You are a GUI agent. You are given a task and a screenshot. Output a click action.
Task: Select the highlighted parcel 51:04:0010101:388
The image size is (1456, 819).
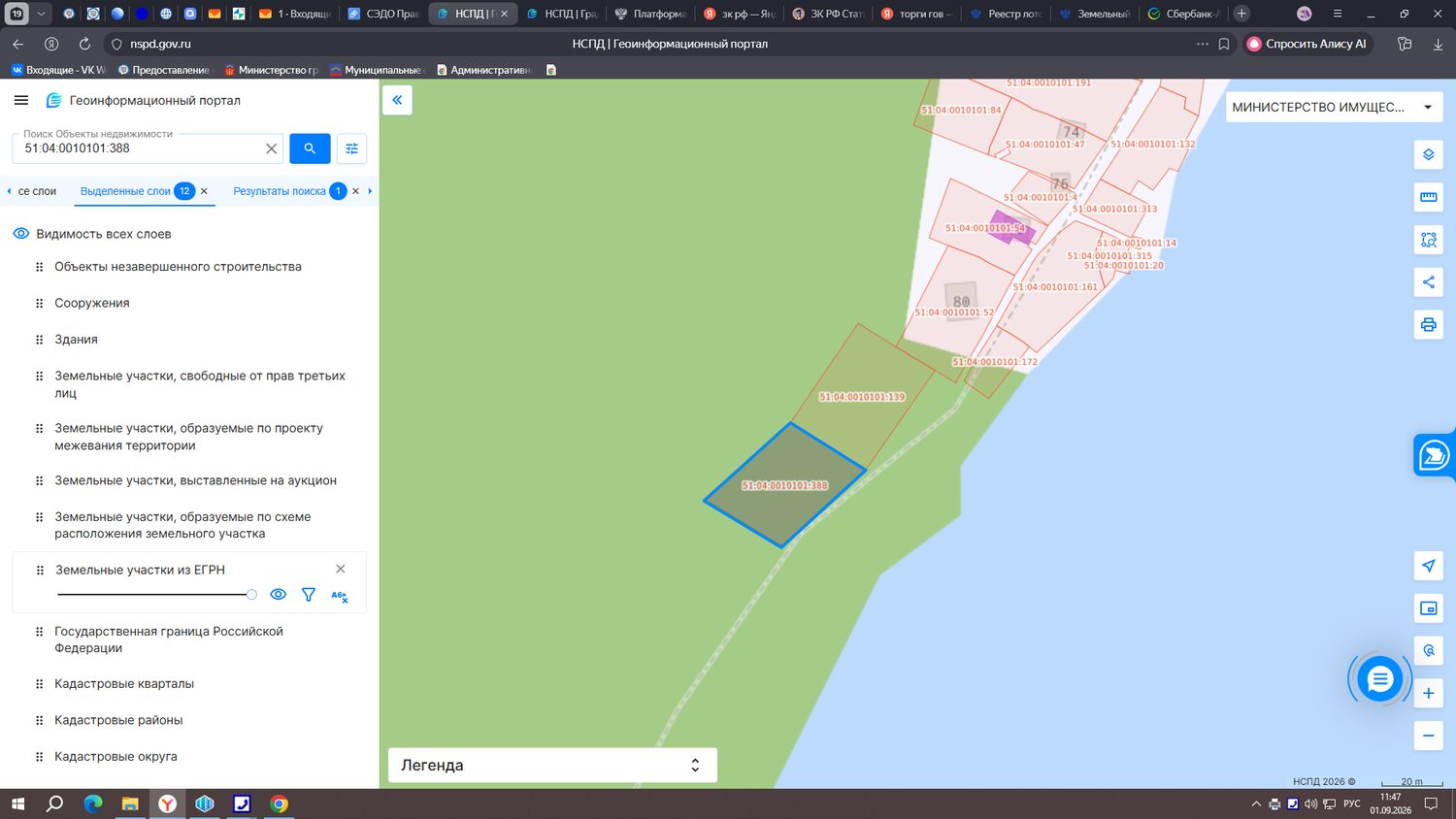coord(784,485)
